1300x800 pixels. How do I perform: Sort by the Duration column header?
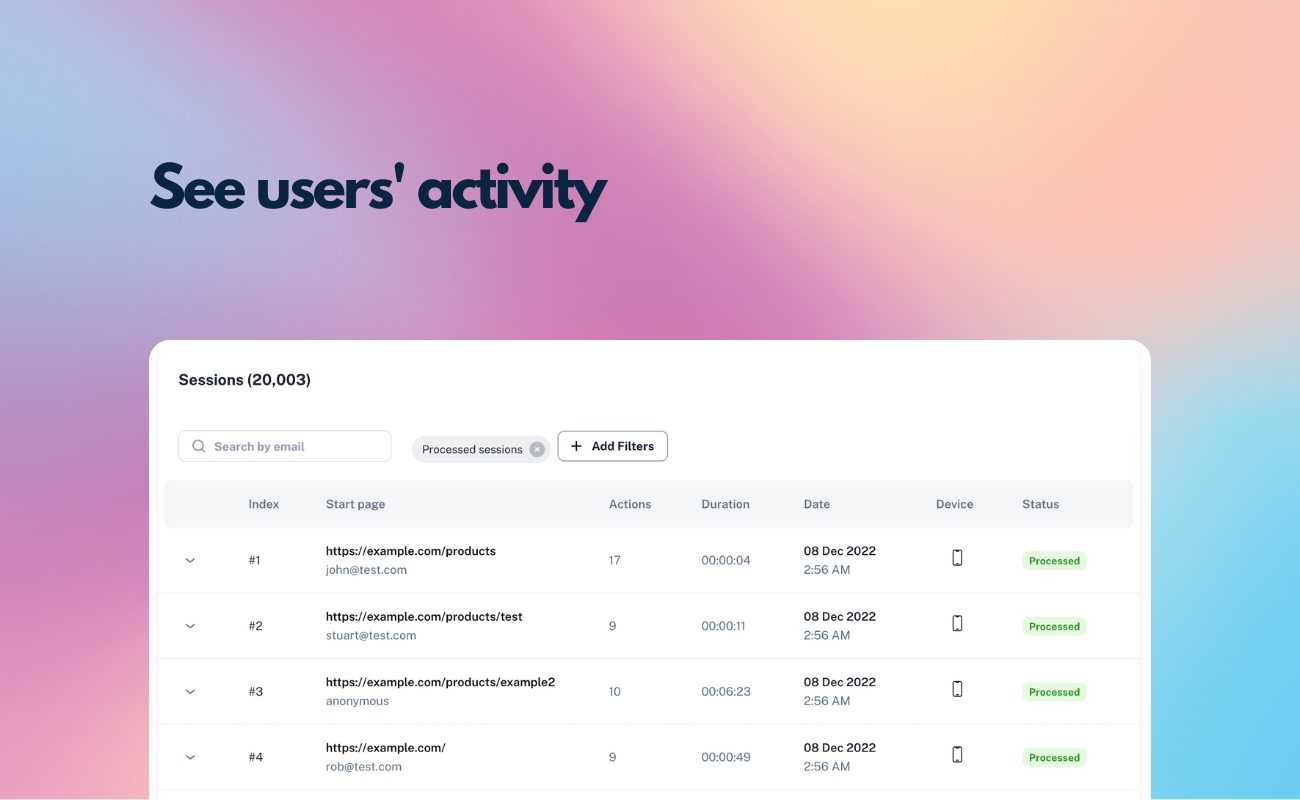[x=725, y=504]
